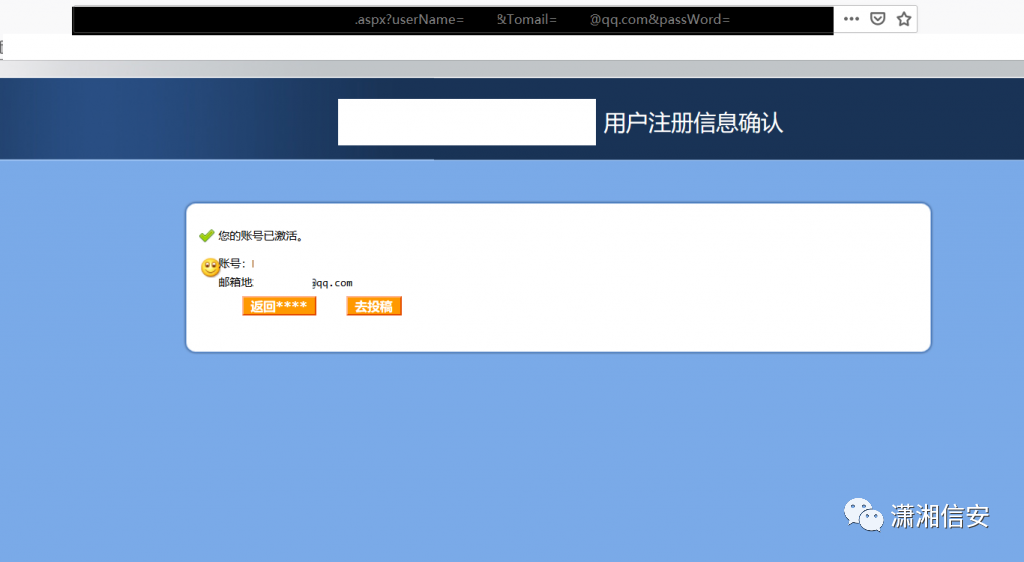This screenshot has height=562, width=1024.
Task: Click the orange 去投稿 button
Action: click(x=374, y=306)
